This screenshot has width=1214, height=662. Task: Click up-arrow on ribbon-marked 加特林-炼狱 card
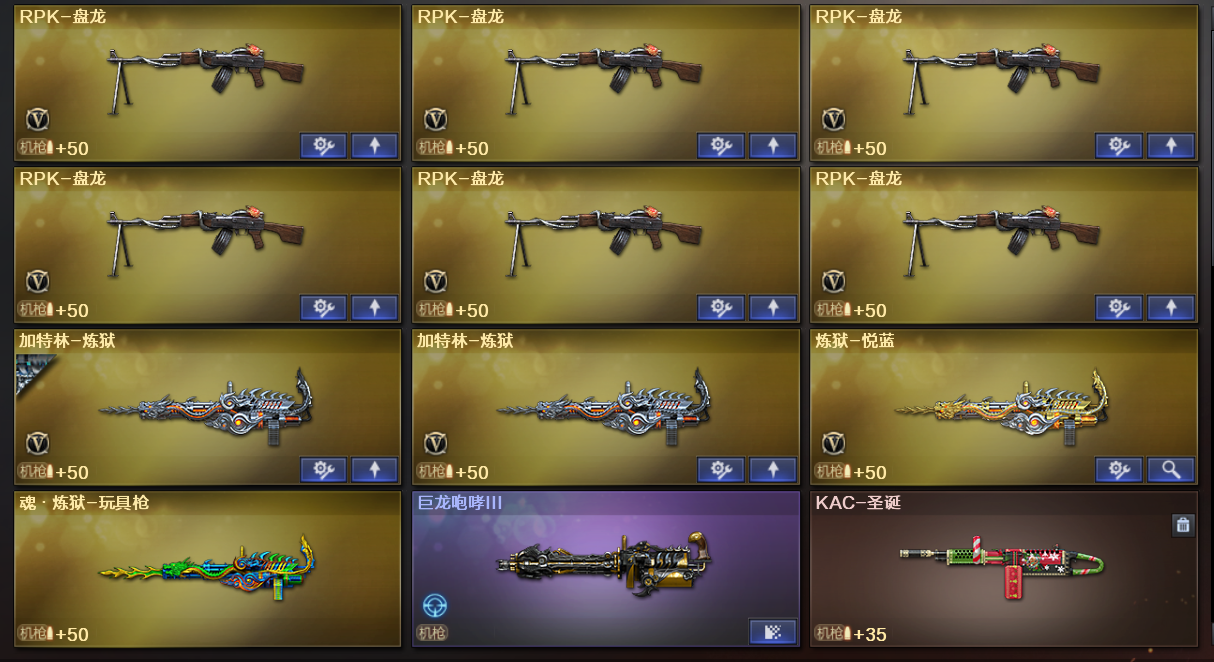point(374,469)
